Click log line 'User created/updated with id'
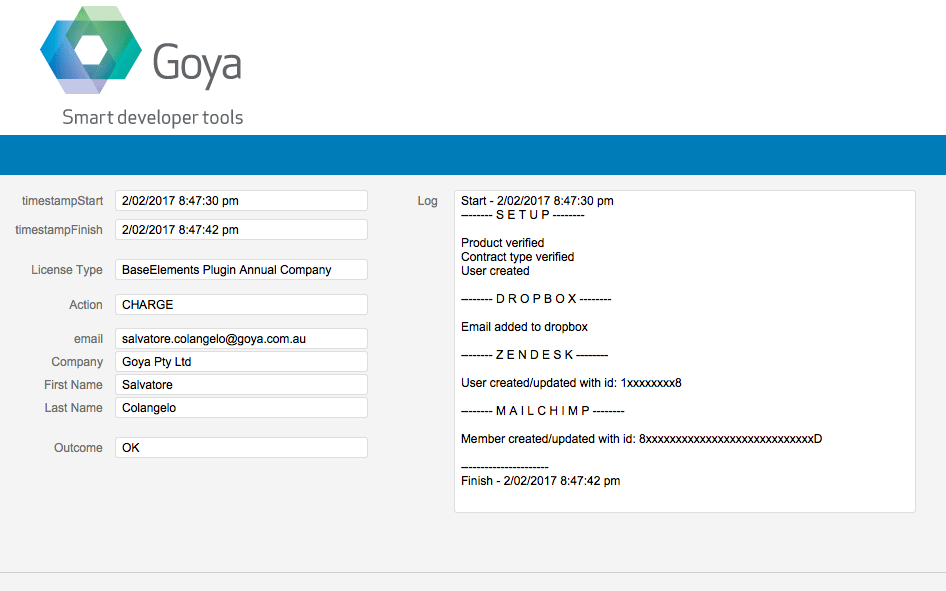Screen dimensions: 946x591 [571, 383]
